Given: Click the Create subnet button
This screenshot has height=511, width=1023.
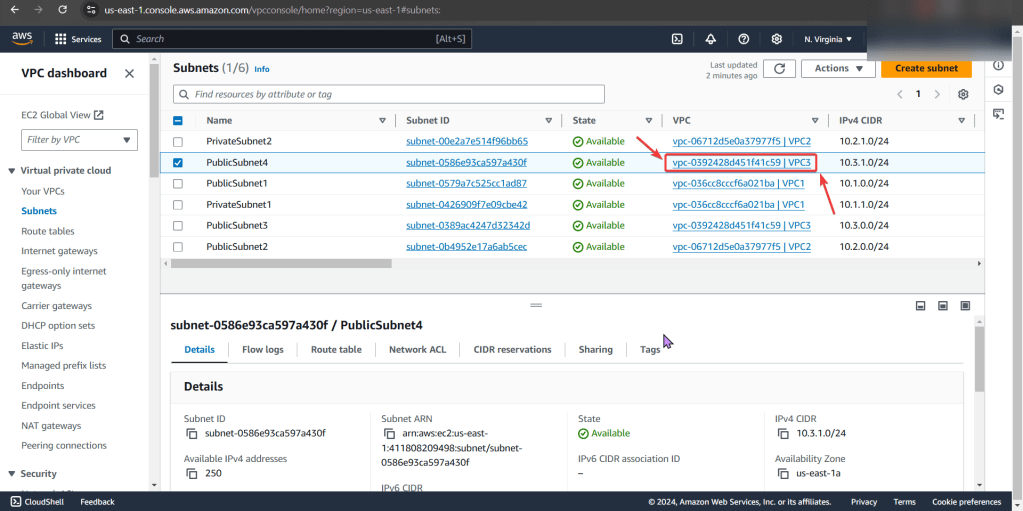Looking at the screenshot, I should 925,68.
